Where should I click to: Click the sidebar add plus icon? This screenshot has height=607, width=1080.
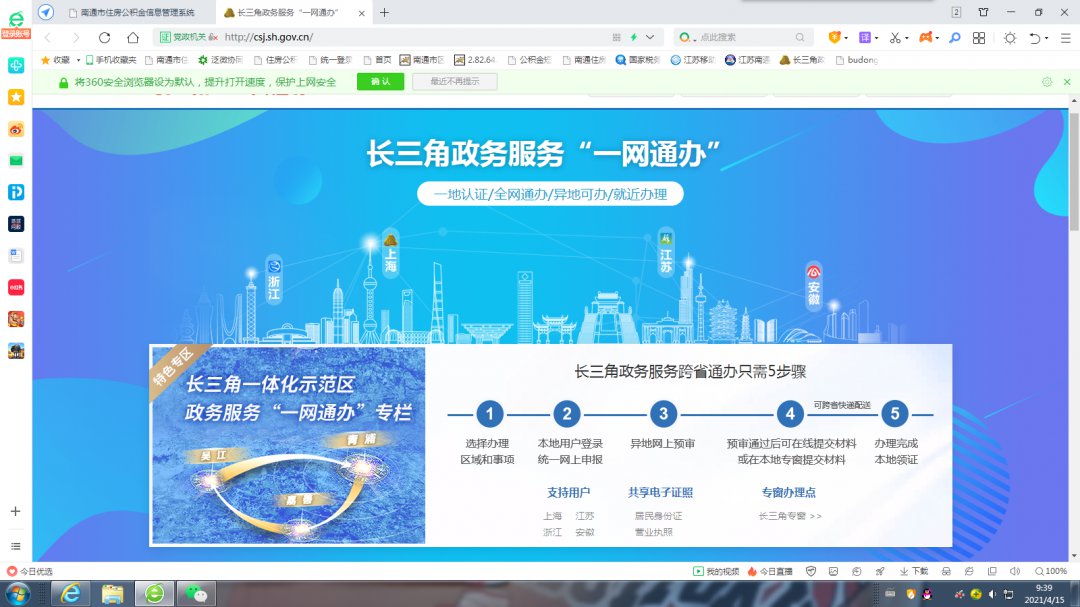coord(16,511)
